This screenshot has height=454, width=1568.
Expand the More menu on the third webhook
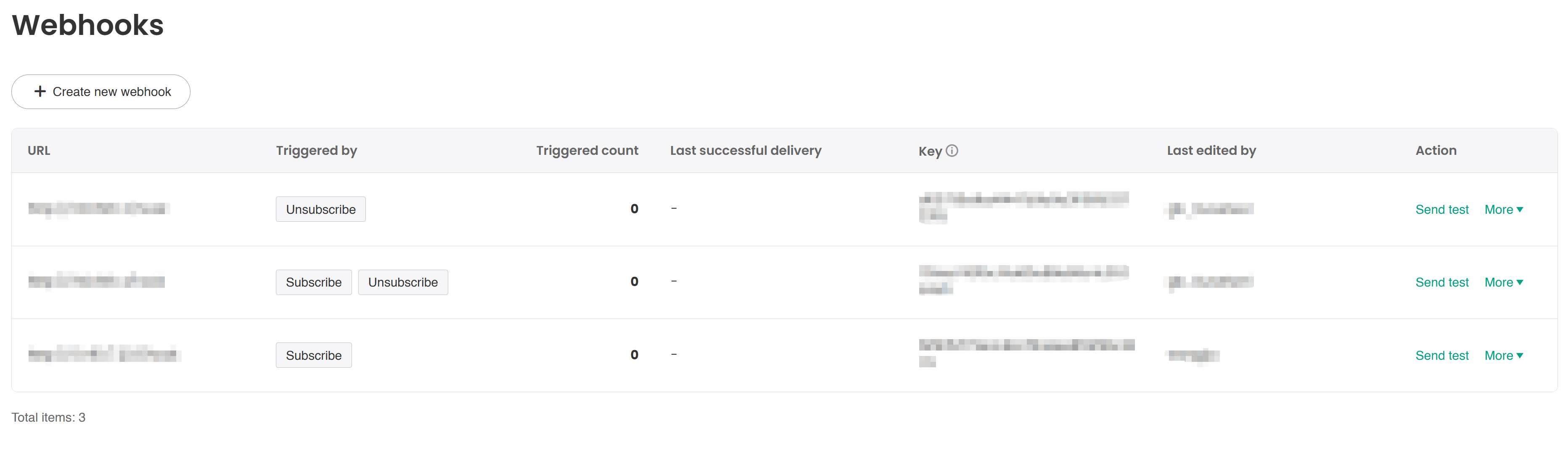[1504, 355]
